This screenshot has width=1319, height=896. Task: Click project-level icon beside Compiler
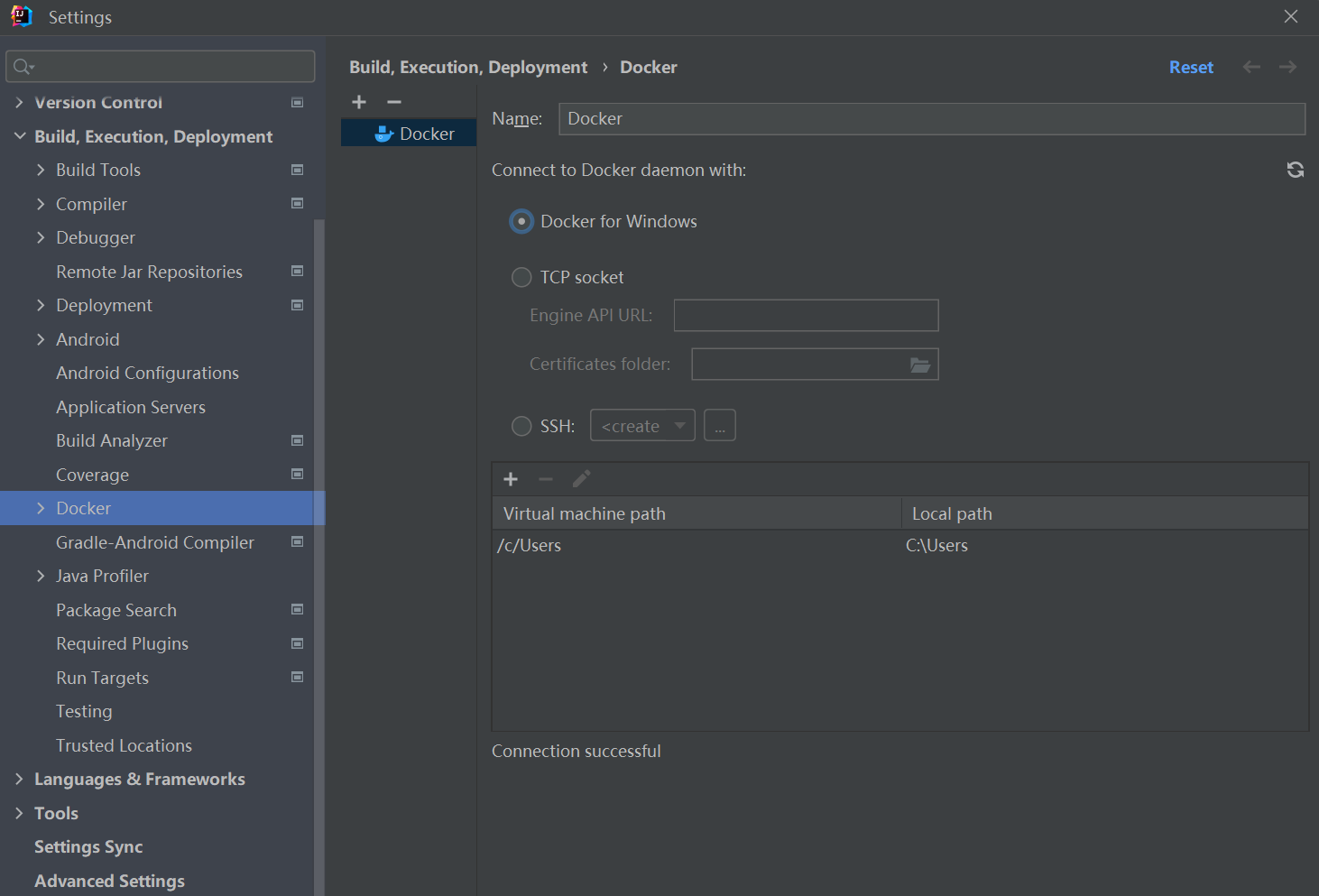(297, 204)
